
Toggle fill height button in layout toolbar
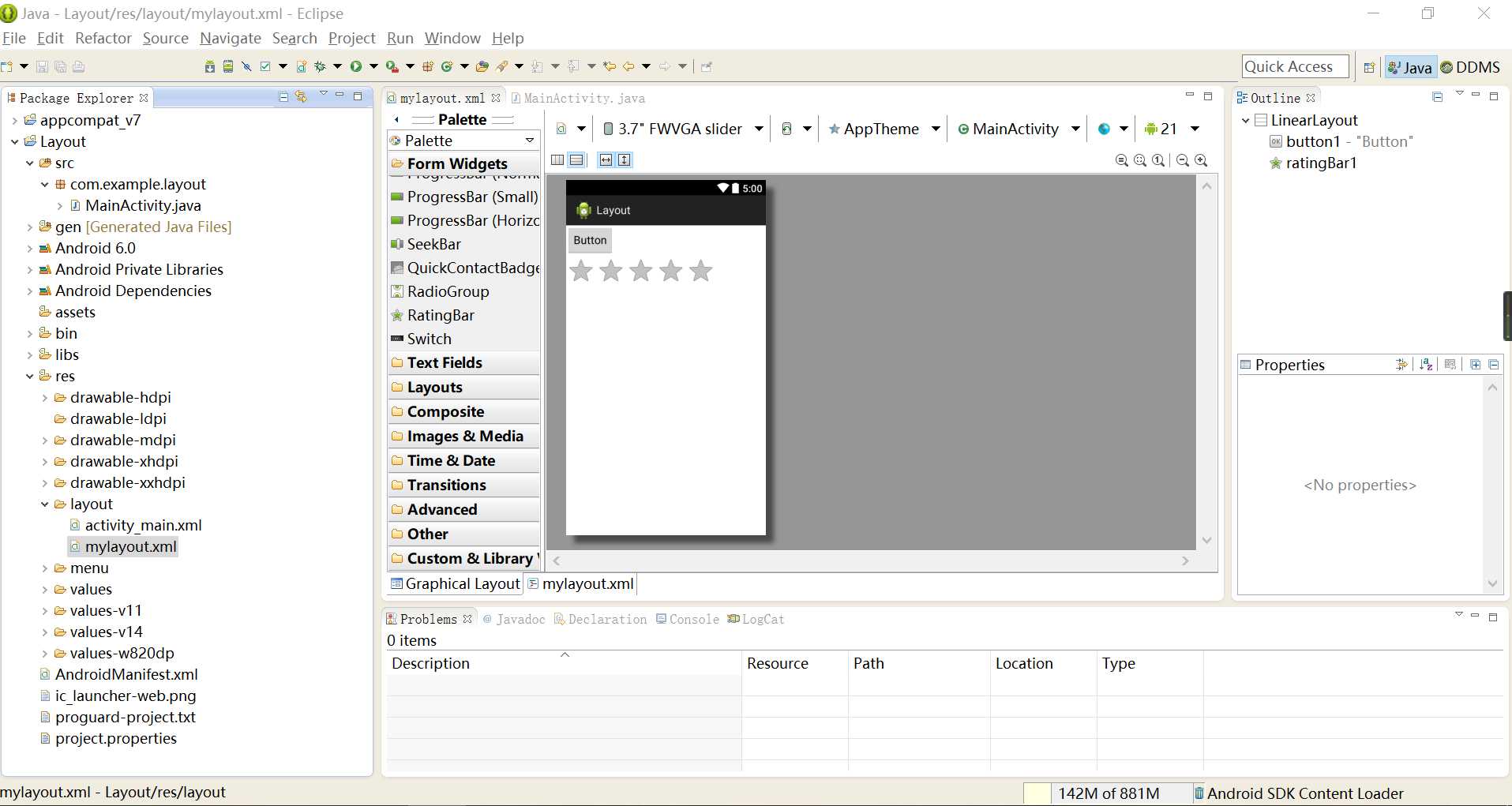[625, 159]
